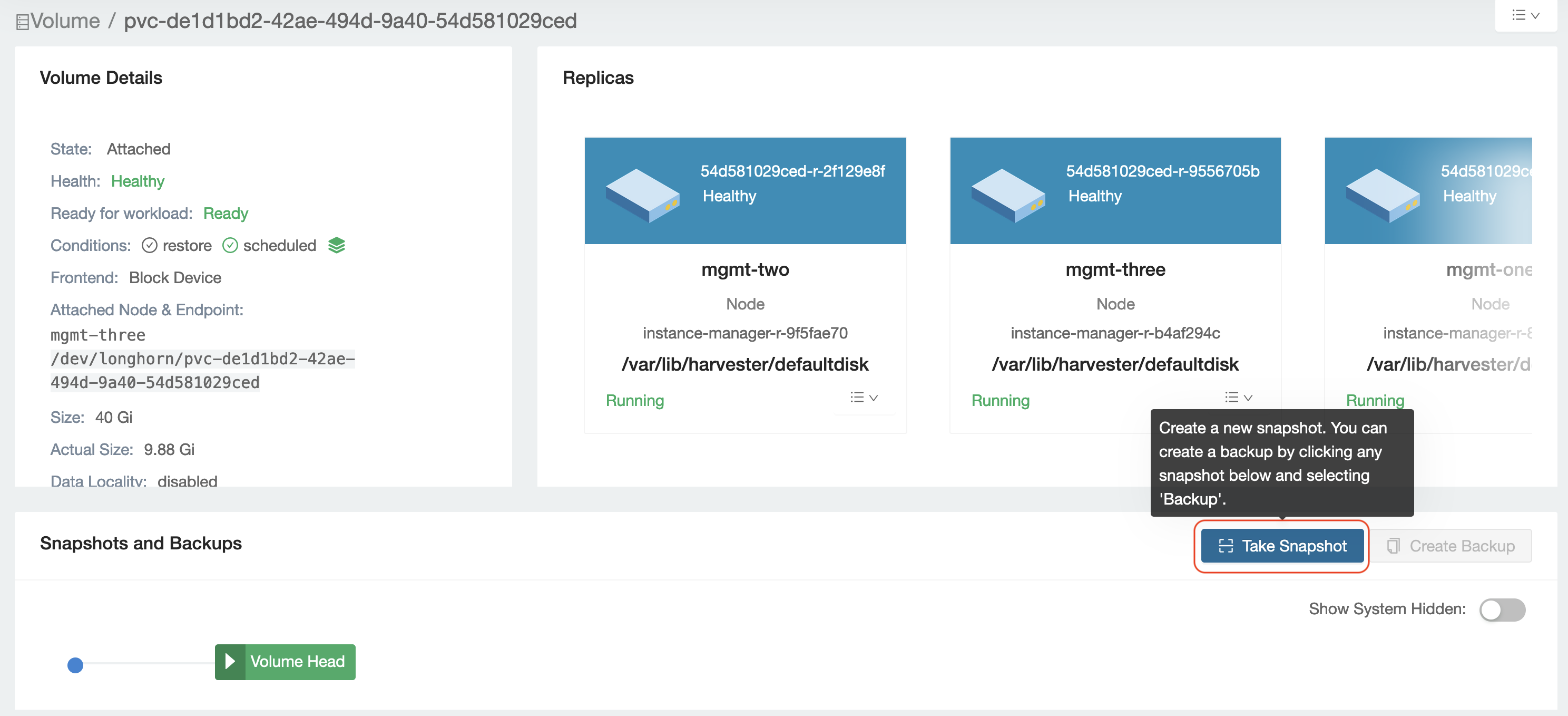Click the Create Backup button
1568x716 pixels.
(1451, 545)
